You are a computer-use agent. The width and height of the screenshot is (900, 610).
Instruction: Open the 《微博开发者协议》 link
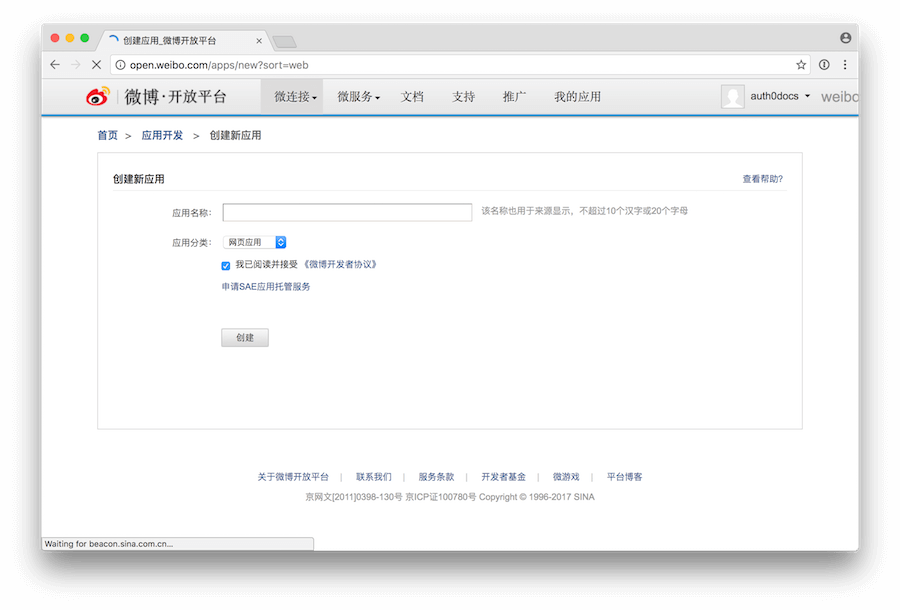[x=340, y=265]
